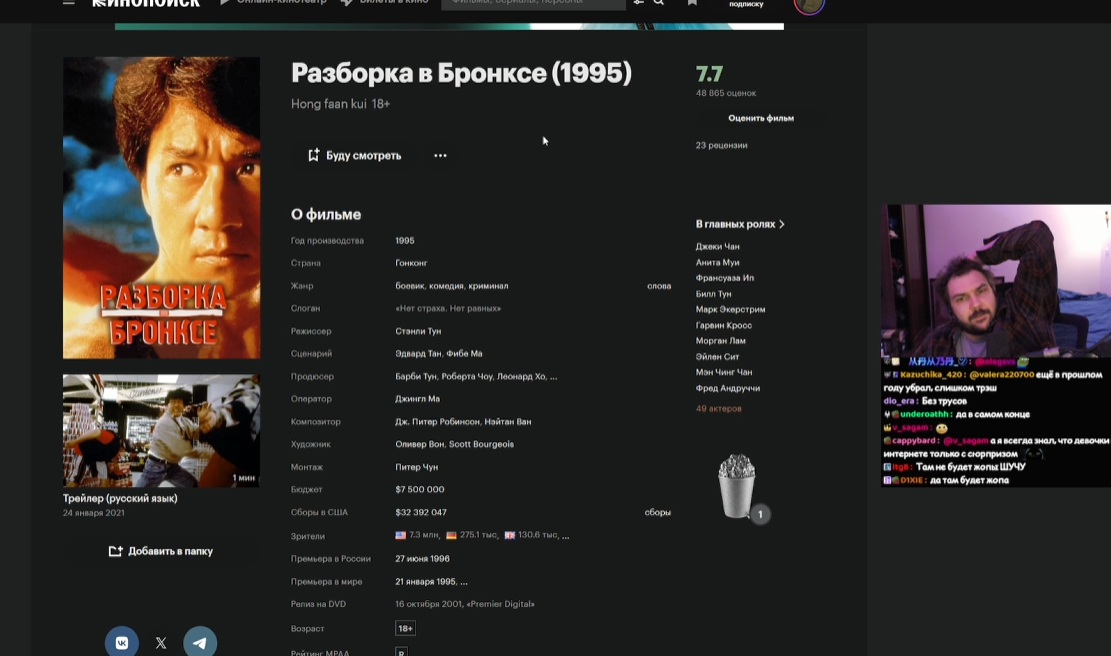Click the streamer webcam overlay
The width and height of the screenshot is (1111, 656).
click(996, 281)
